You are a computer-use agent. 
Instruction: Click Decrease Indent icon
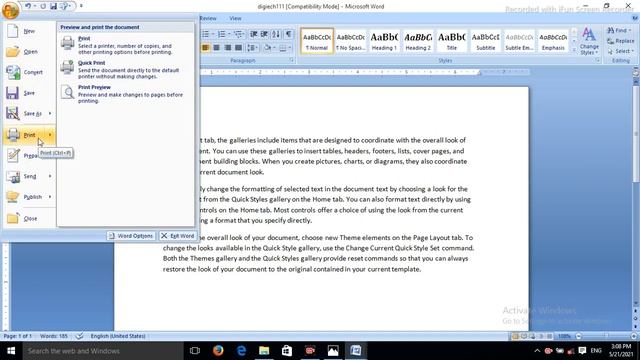253,34
